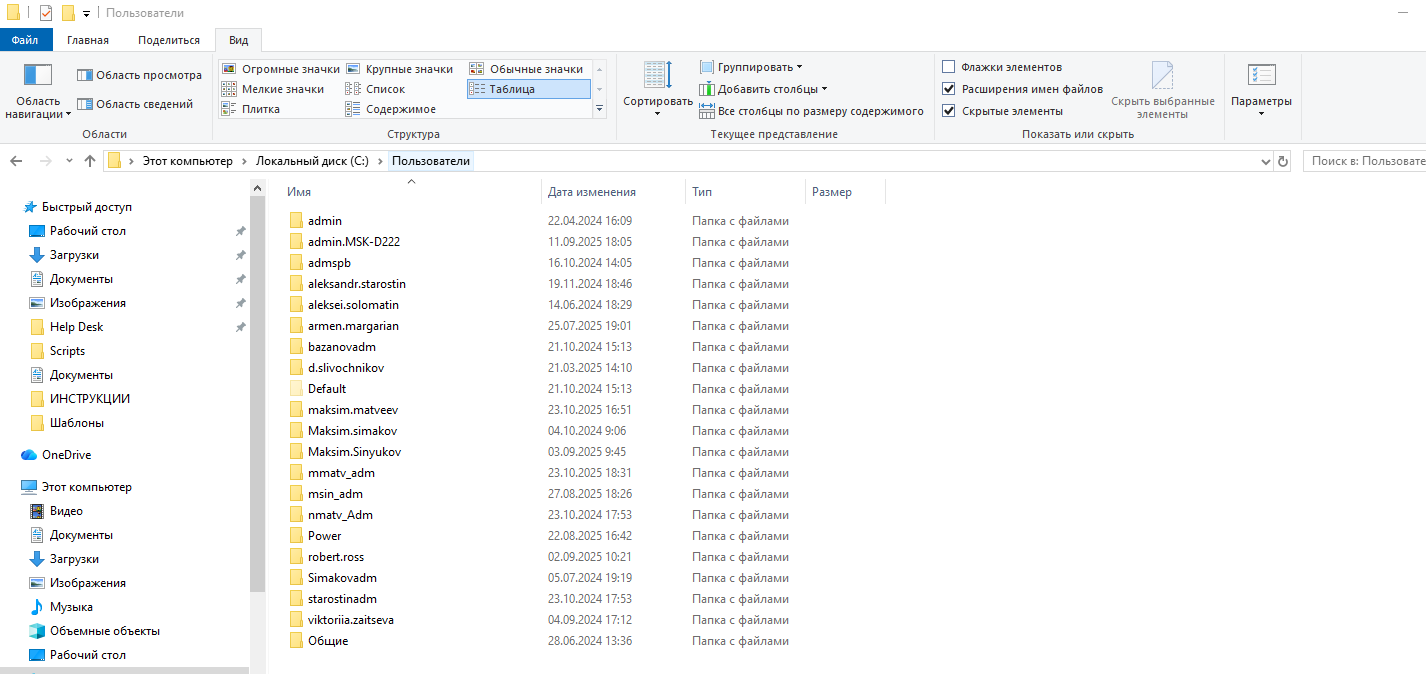Click the navigation pane vertical scrollbar
Viewport: 1426px width, 674px height.
[257, 400]
